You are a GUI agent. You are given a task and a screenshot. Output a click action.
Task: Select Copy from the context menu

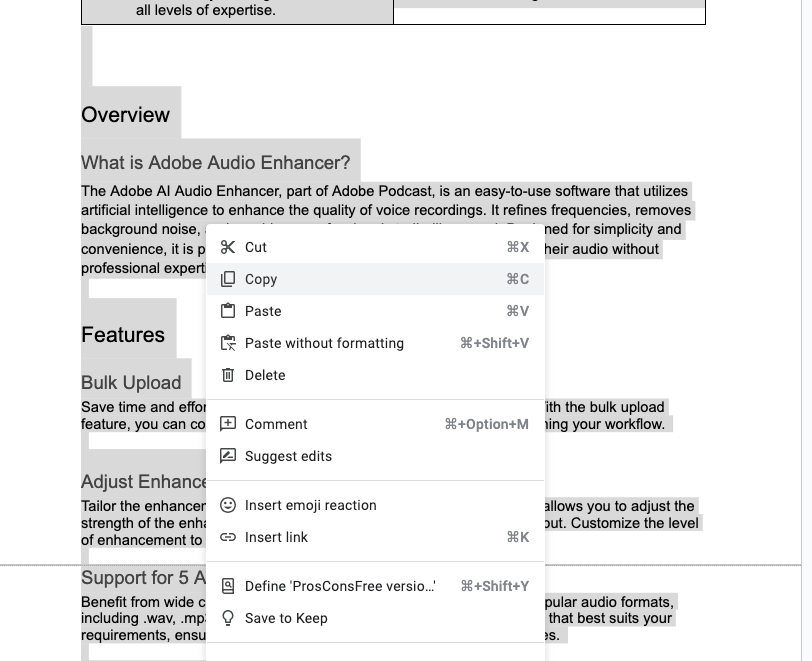[x=375, y=279]
